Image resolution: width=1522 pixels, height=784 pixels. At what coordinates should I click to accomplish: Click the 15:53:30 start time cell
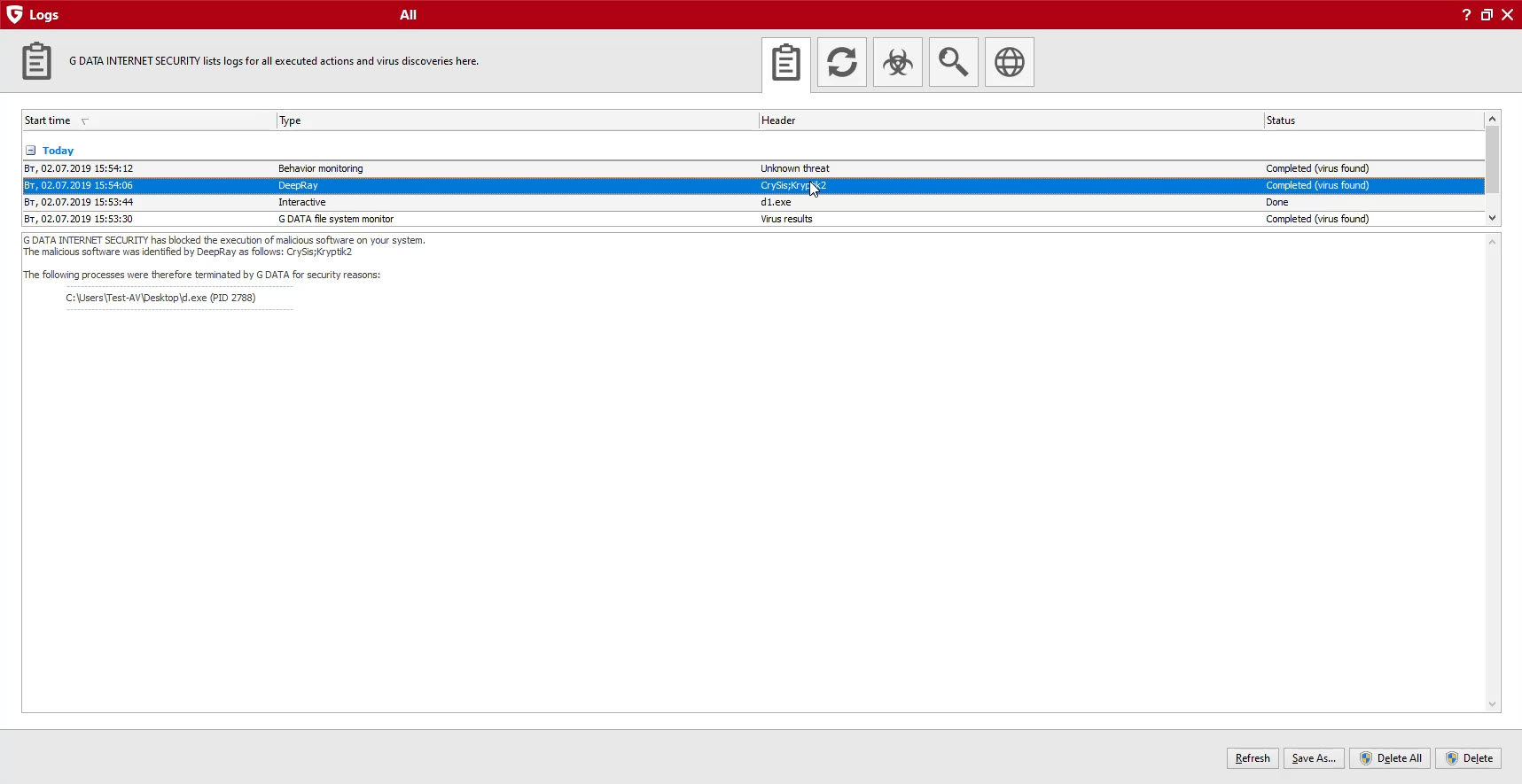[x=79, y=219]
